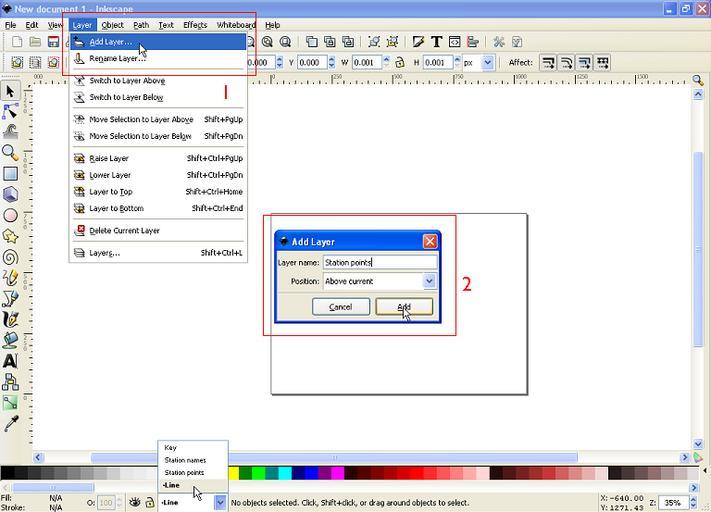Select the Node edit tool
711x512 pixels.
[x=10, y=112]
